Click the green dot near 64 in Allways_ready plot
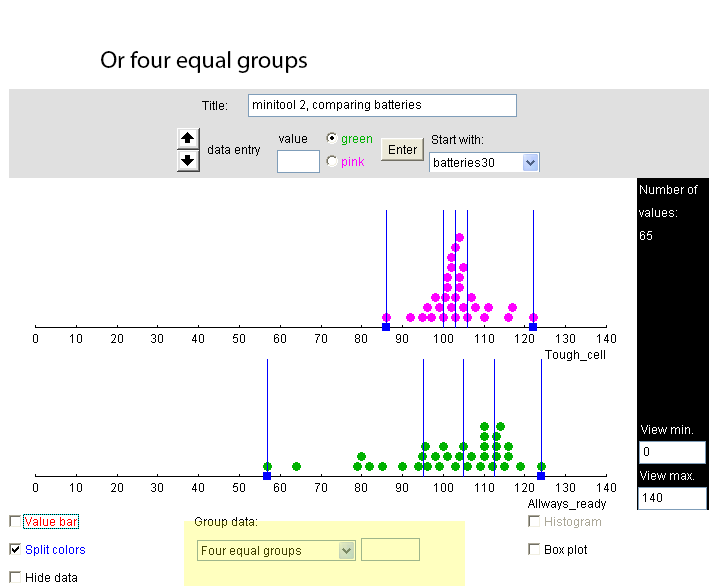Image resolution: width=715 pixels, height=586 pixels. pyautogui.click(x=296, y=467)
